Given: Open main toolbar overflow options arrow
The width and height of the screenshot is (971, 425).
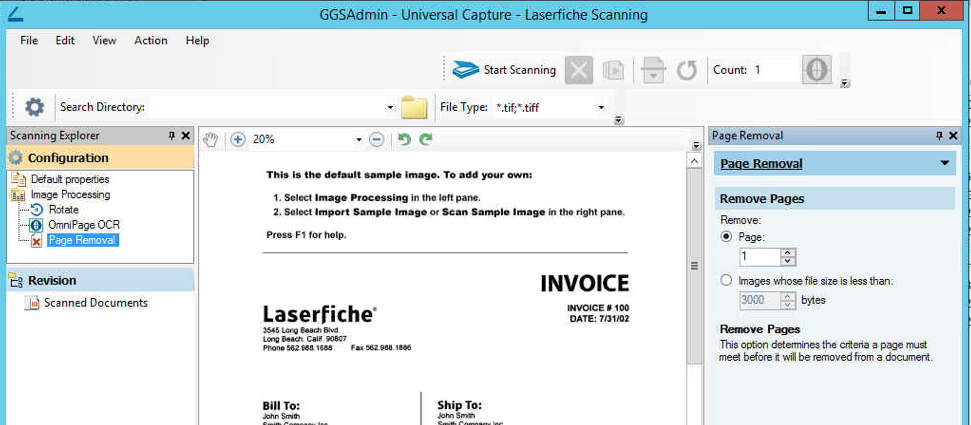Looking at the screenshot, I should (845, 84).
